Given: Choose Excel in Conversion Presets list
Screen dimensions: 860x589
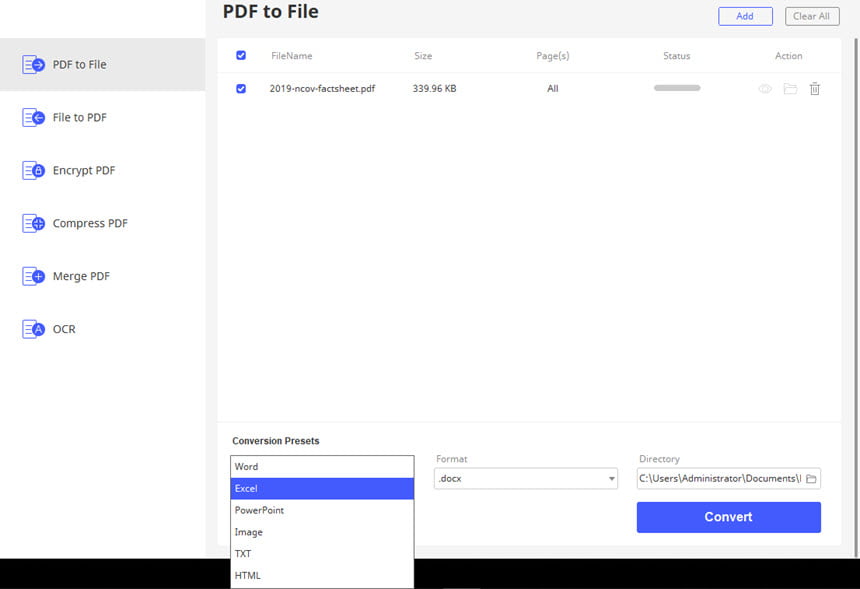Looking at the screenshot, I should (x=322, y=489).
